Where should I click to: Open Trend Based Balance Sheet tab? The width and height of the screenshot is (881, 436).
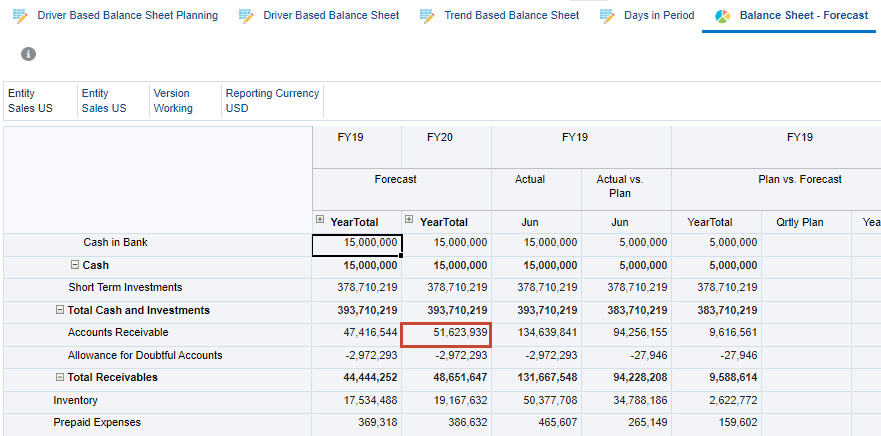coord(511,16)
